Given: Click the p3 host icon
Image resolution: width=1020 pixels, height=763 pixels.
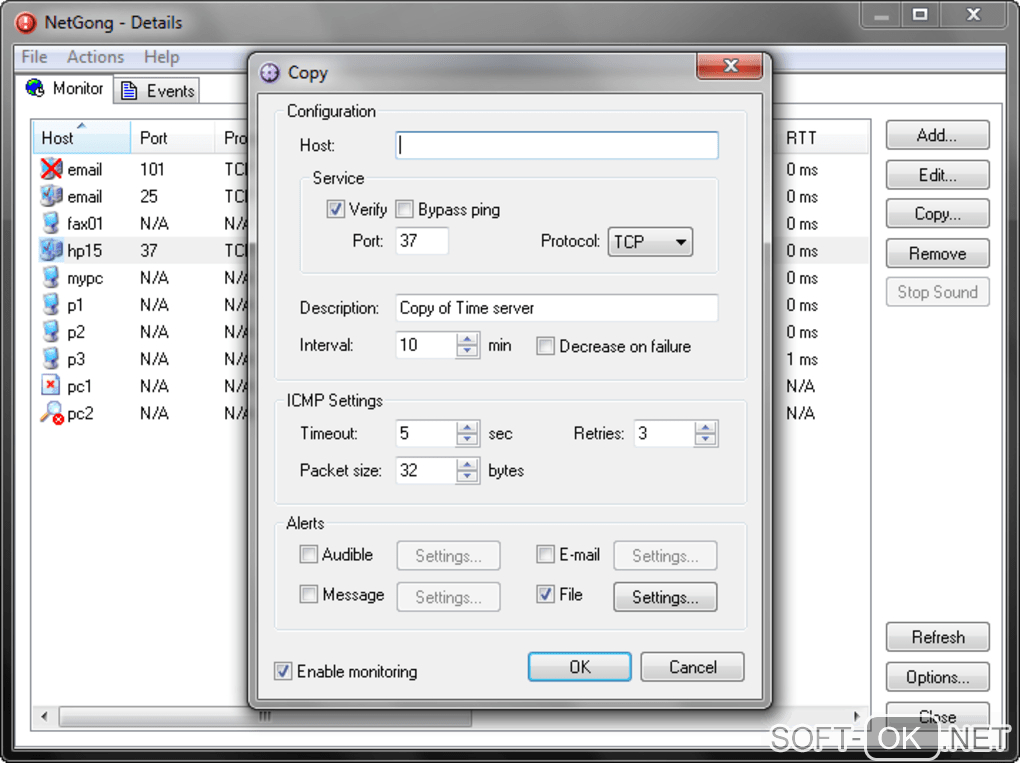Looking at the screenshot, I should [51, 359].
